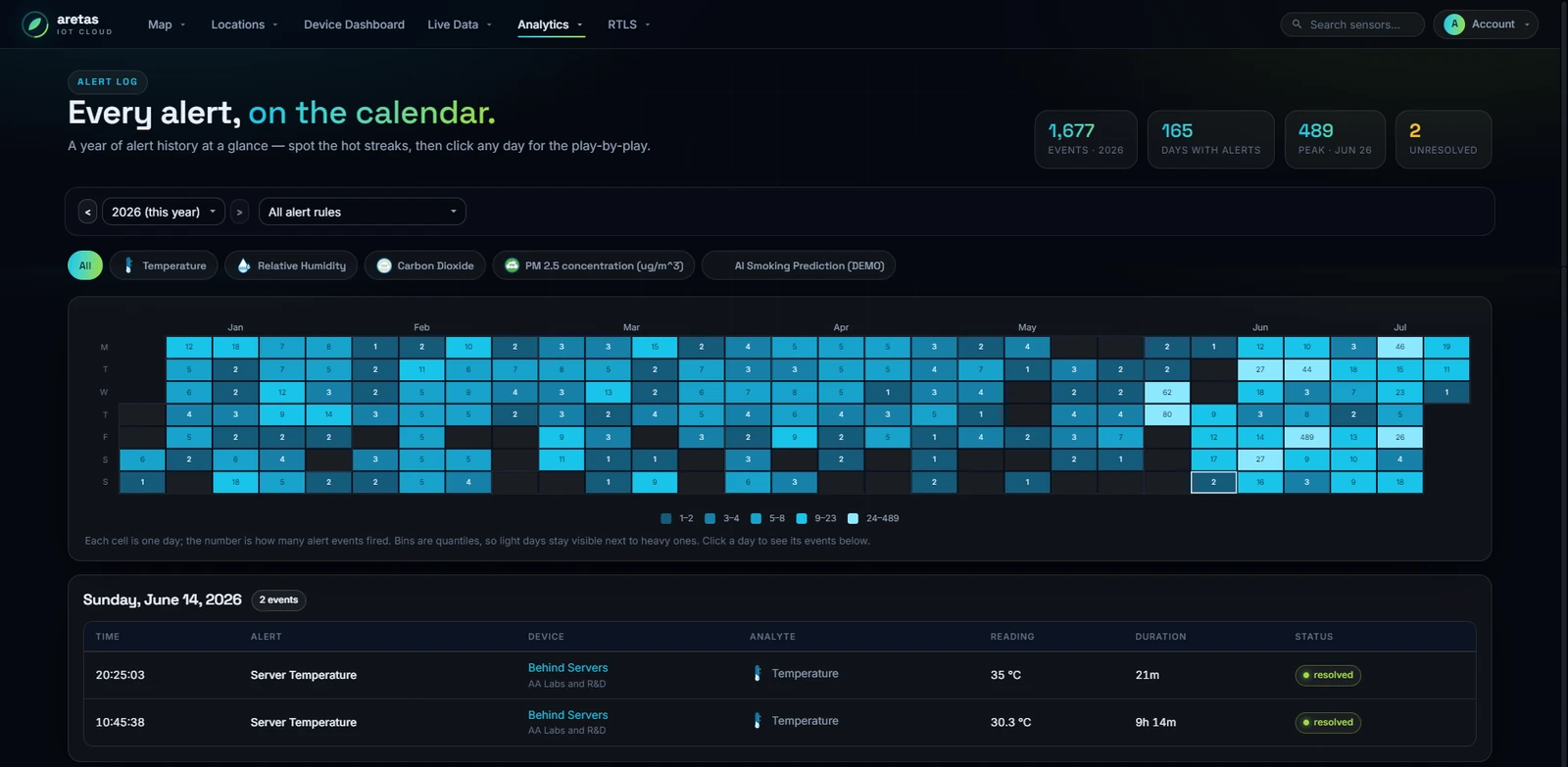Image resolution: width=1568 pixels, height=767 pixels.
Task: Click 'Server Temperature' in the 10:45:38 row
Action: pos(303,722)
